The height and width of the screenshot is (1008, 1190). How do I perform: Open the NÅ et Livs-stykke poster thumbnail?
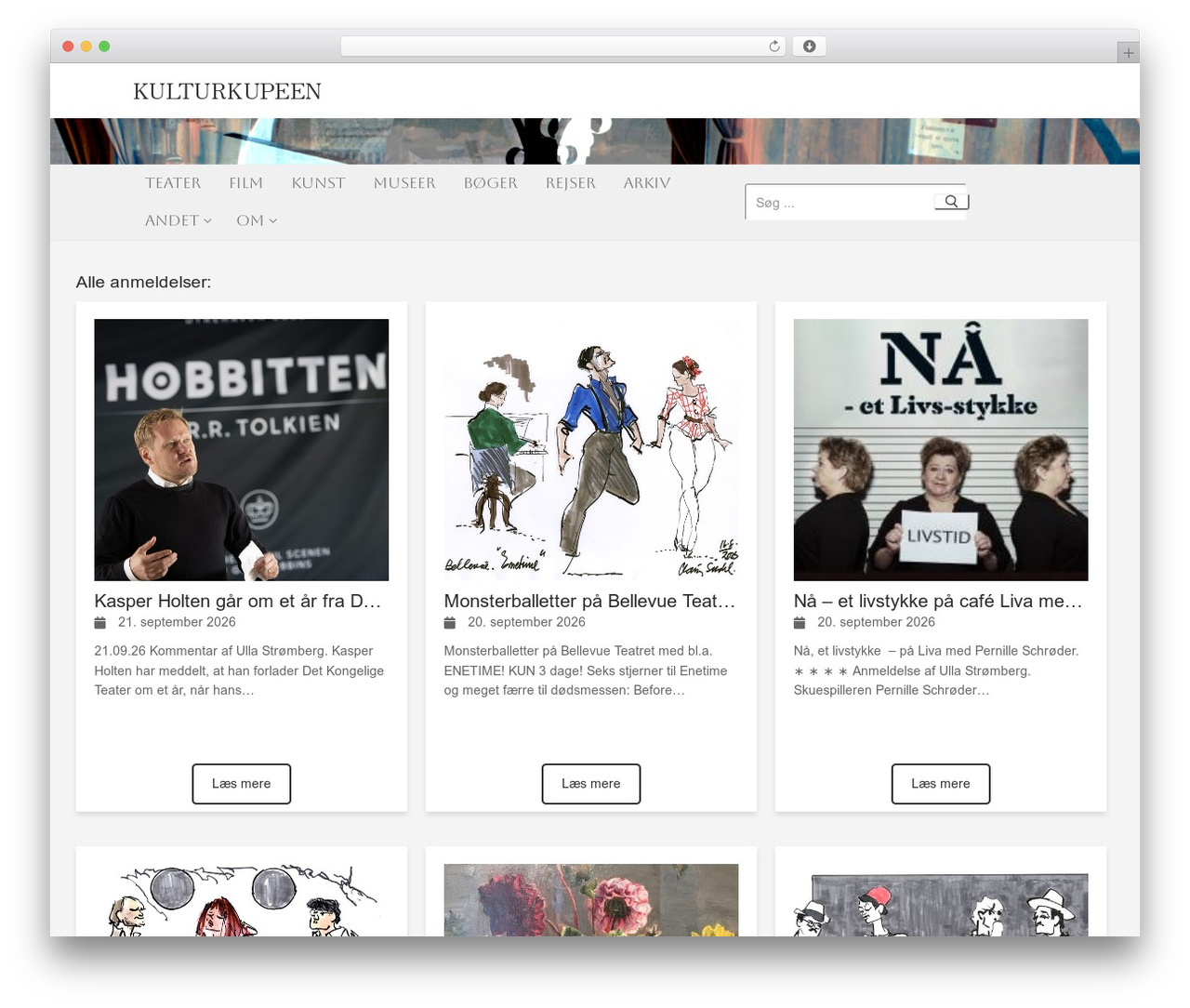tap(941, 450)
